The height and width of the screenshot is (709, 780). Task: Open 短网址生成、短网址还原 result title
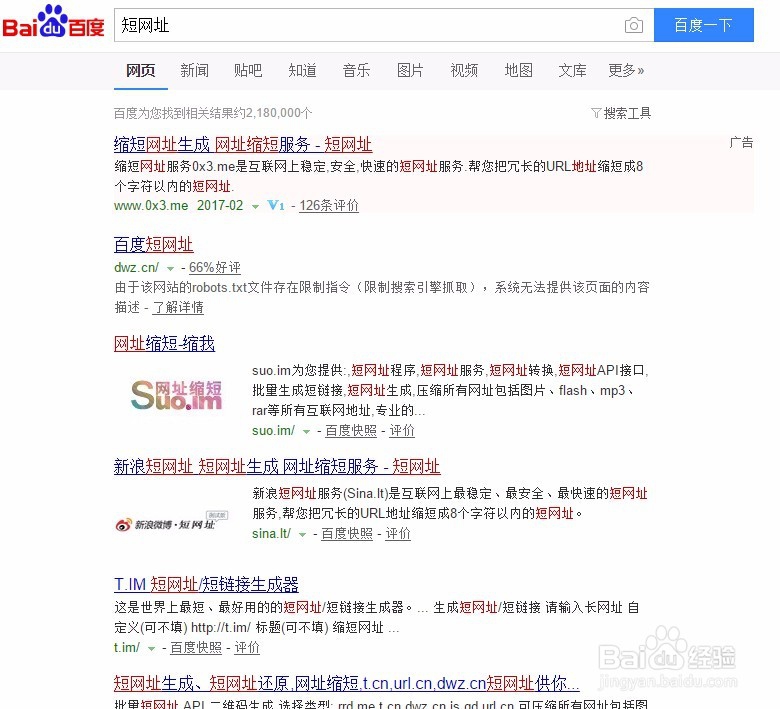pyautogui.click(x=347, y=683)
